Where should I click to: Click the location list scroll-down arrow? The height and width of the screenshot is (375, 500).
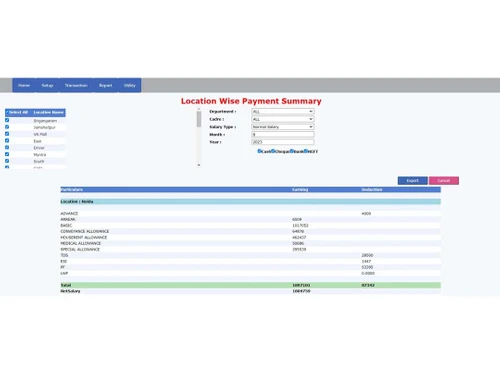coord(199,165)
